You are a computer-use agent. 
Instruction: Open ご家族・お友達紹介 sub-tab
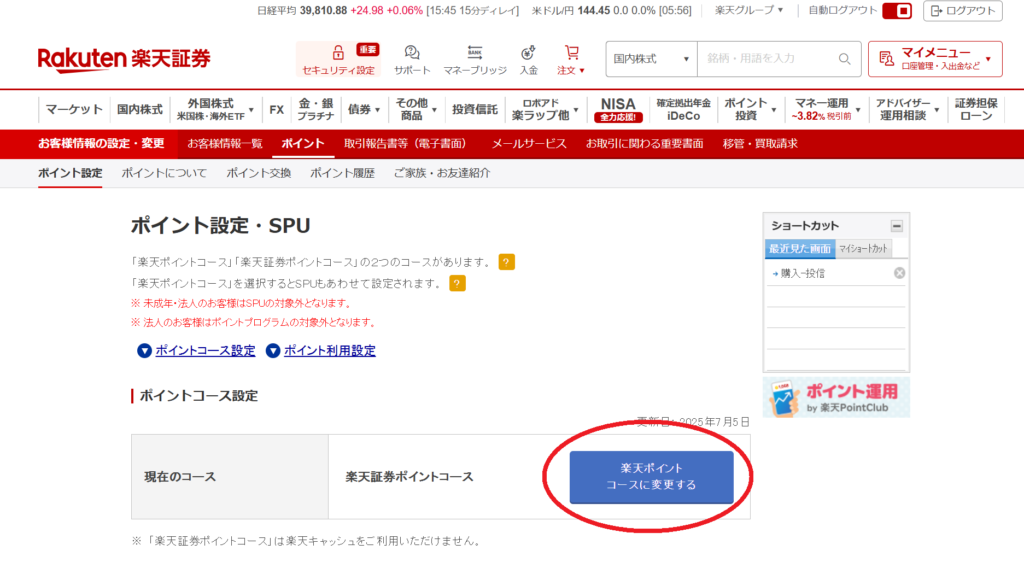pos(441,173)
